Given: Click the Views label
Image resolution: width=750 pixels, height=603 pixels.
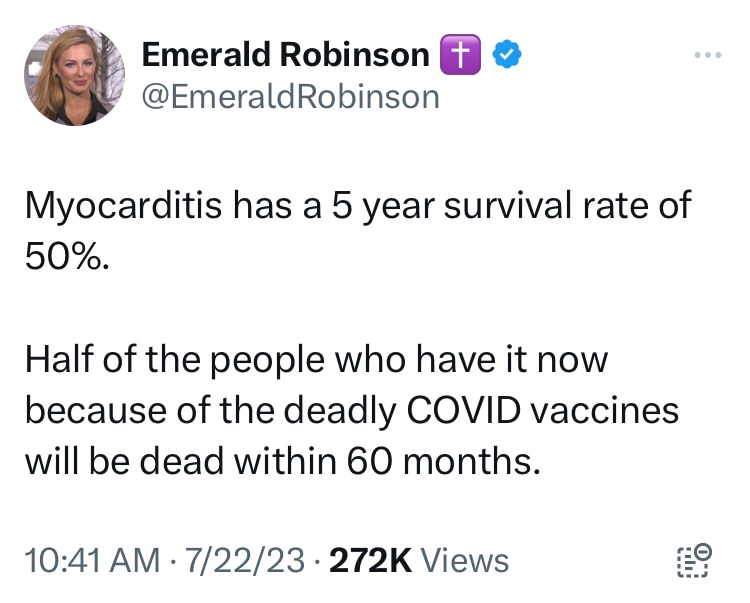Looking at the screenshot, I should point(464,561).
